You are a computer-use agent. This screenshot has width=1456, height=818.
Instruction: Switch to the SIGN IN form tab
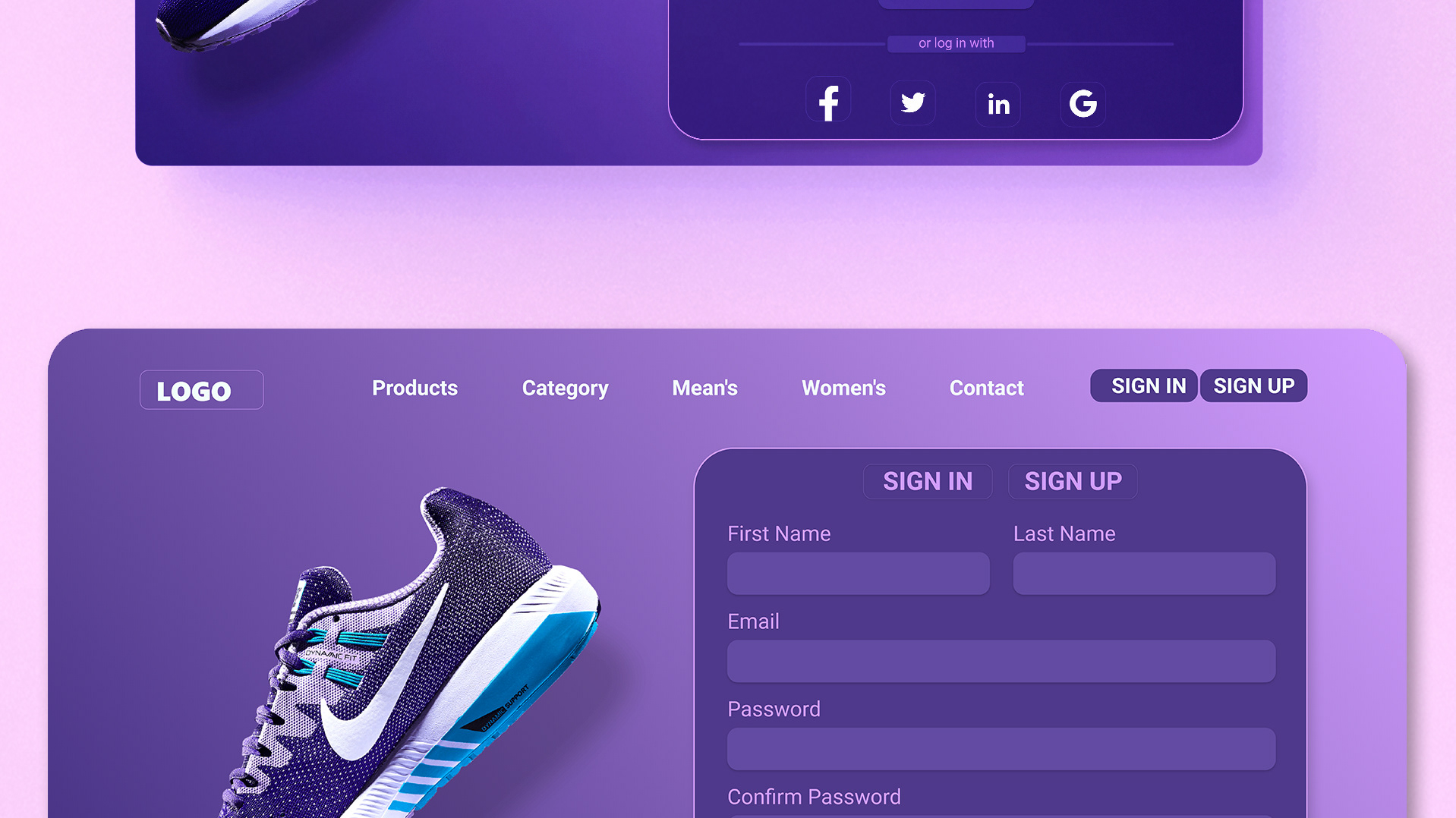coord(928,481)
